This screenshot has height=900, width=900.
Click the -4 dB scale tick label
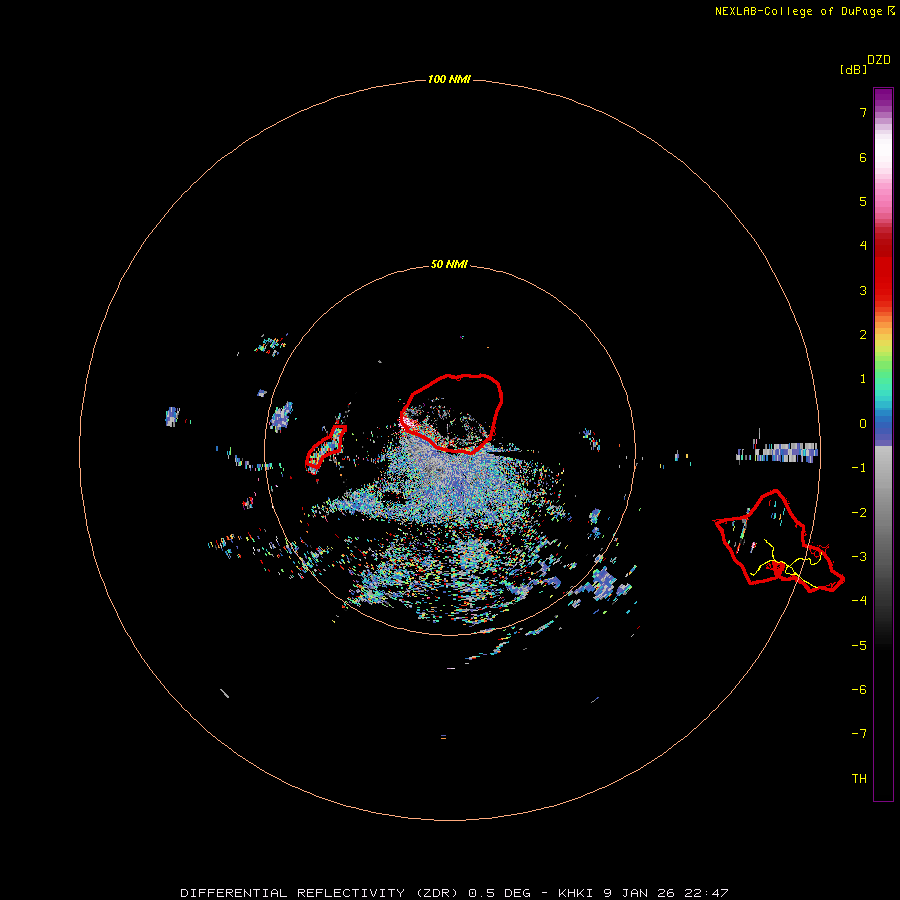[859, 601]
